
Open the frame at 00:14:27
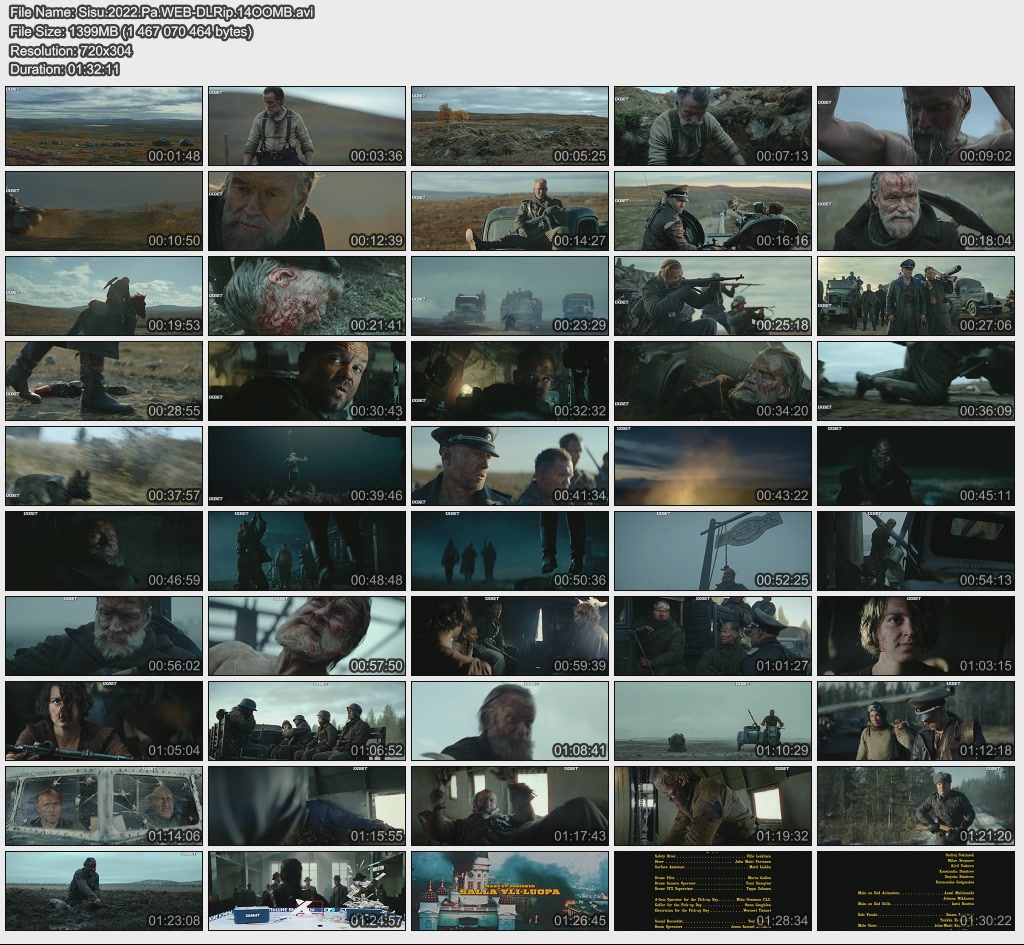[x=509, y=211]
